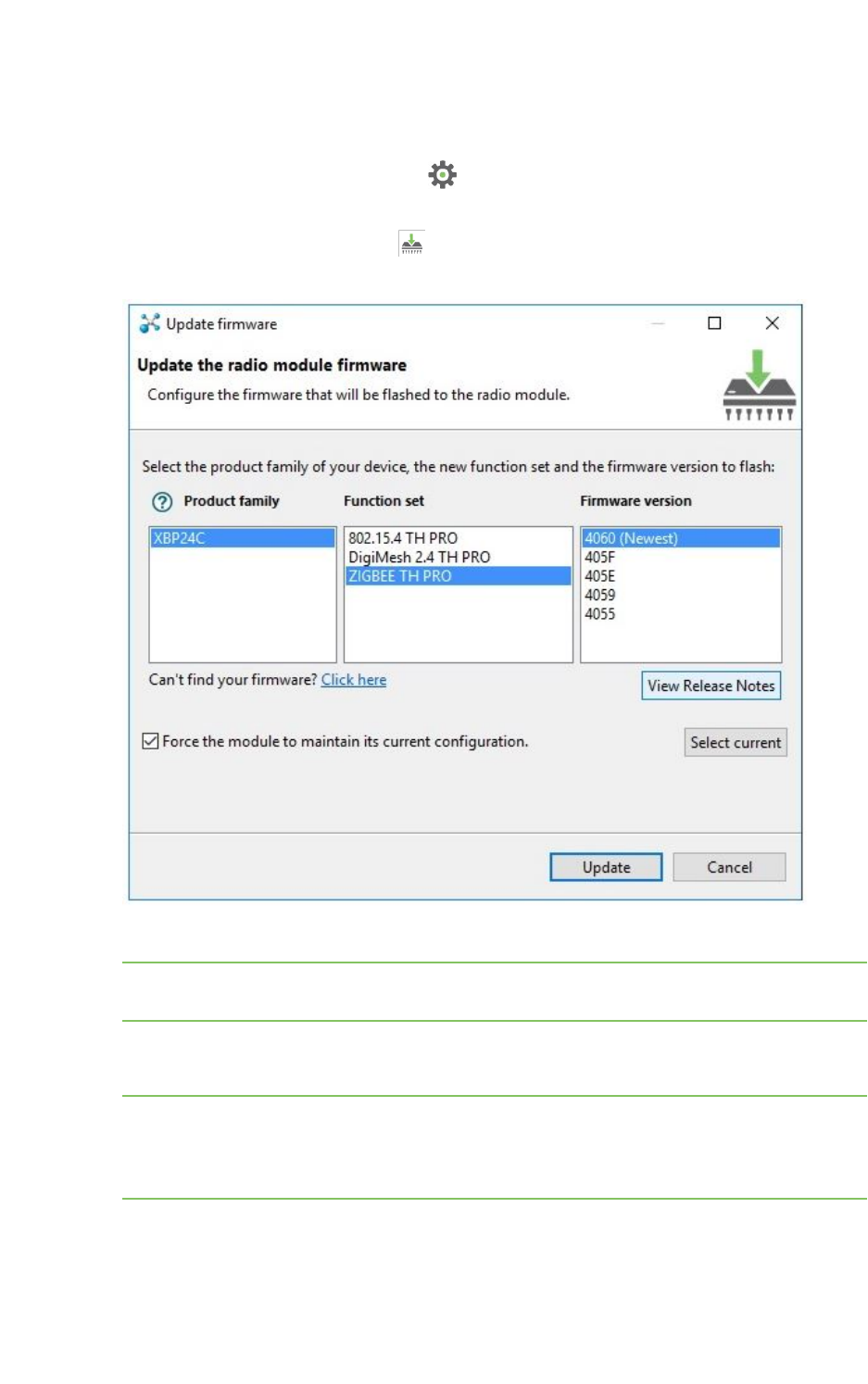
Task: Select firmware version 4060 (Newest)
Action: pyautogui.click(x=681, y=538)
